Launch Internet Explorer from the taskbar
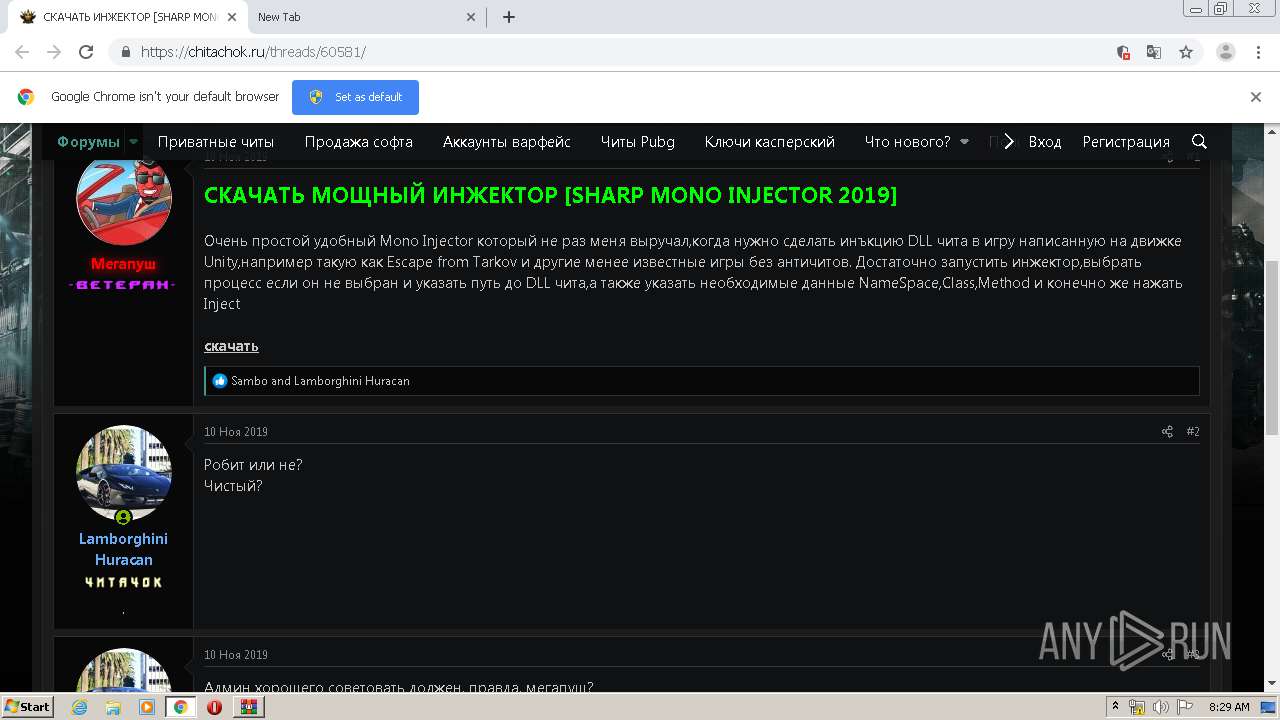 [79, 707]
